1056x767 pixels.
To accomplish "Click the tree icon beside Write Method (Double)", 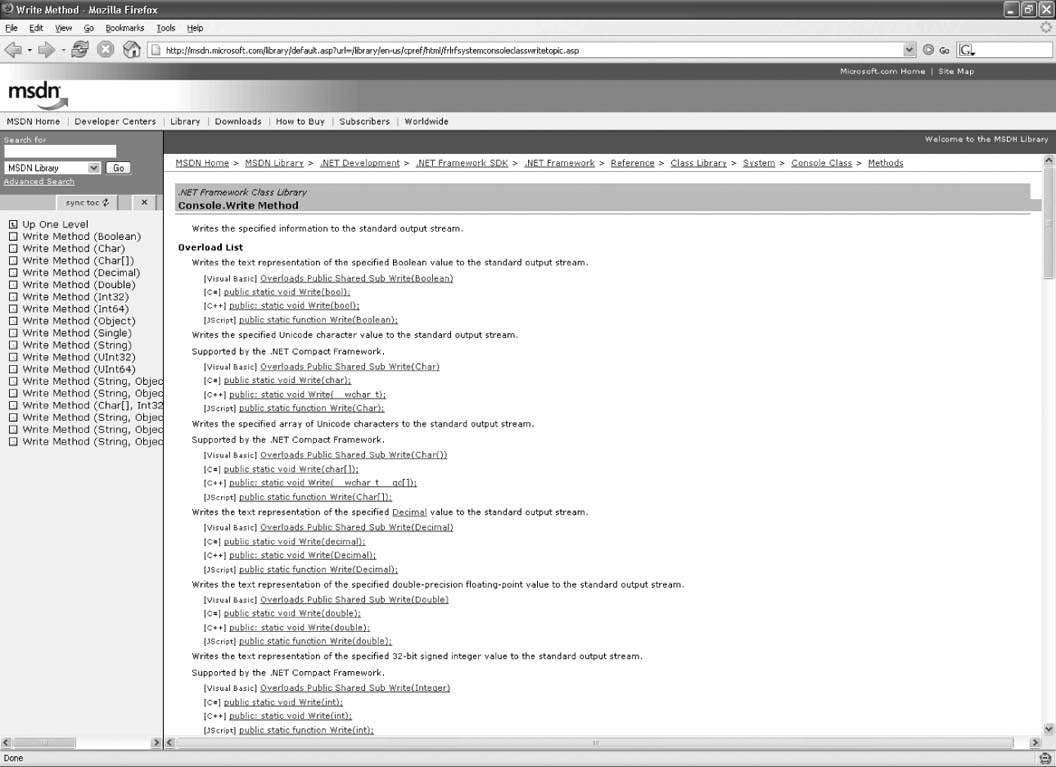I will click(13, 285).
